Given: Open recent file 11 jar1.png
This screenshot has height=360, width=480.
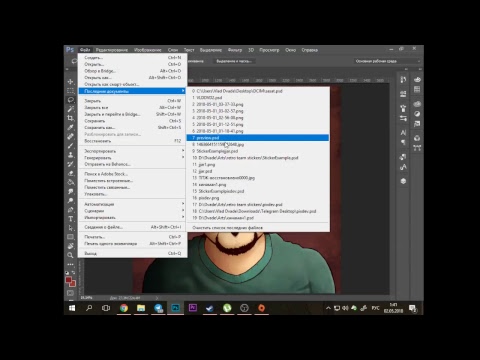Looking at the screenshot, I should click(258, 164).
